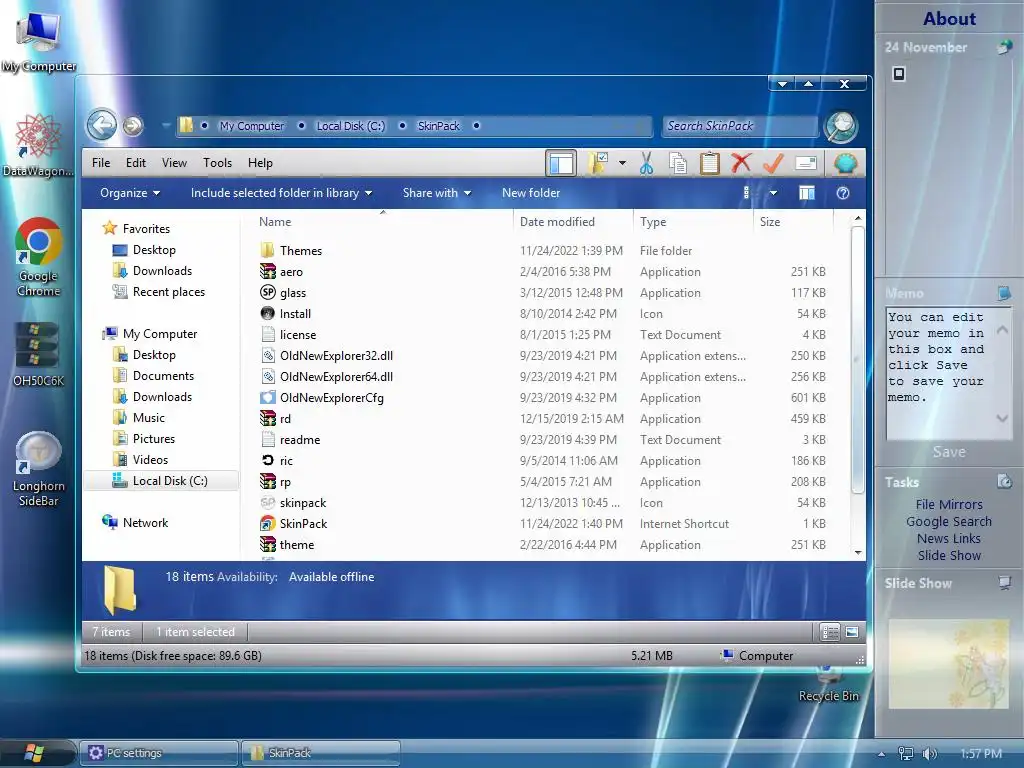The image size is (1024, 768).
Task: Switch to large thumbnails view in status bar
Action: click(852, 632)
